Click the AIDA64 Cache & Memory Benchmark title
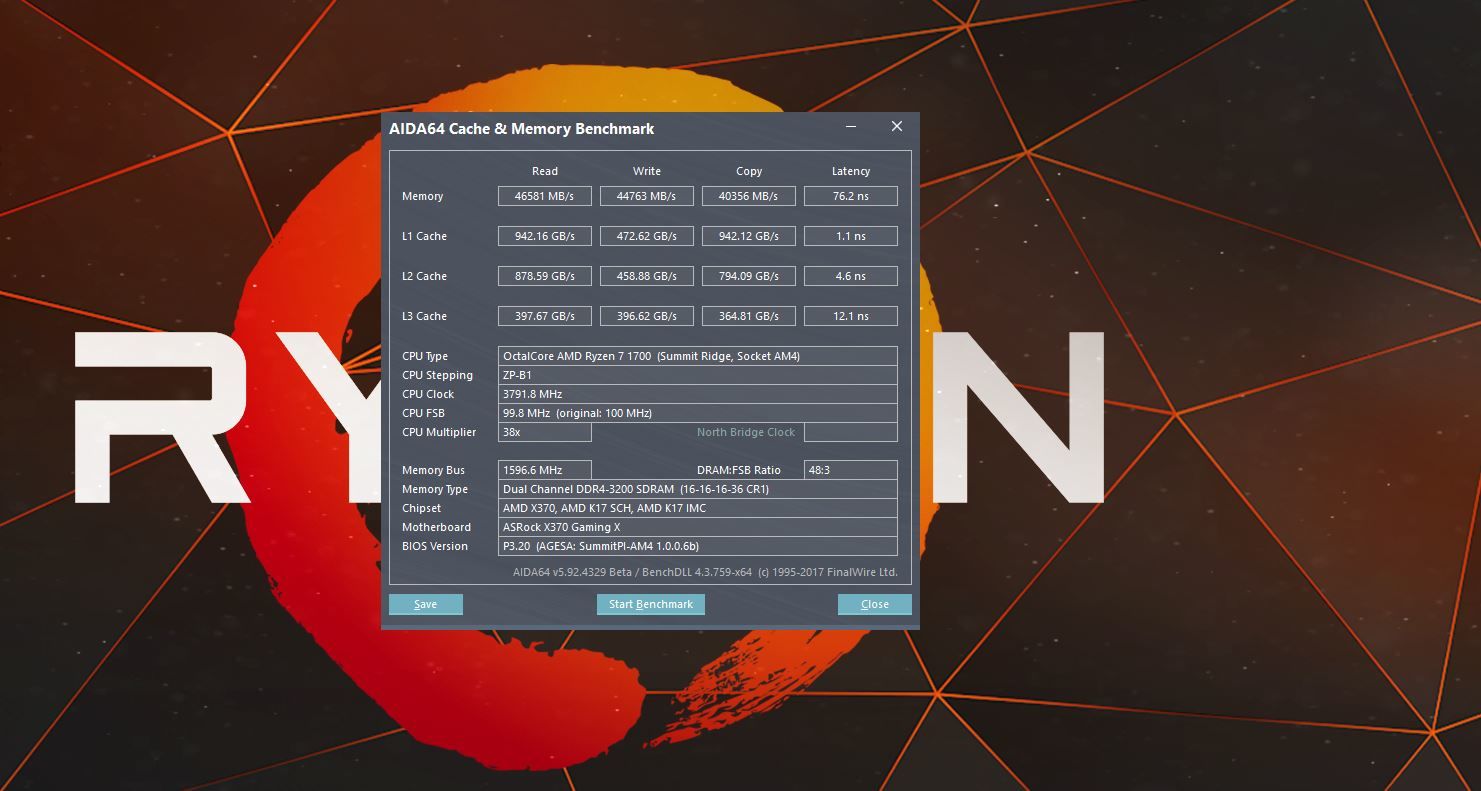This screenshot has width=1481, height=791. point(522,129)
